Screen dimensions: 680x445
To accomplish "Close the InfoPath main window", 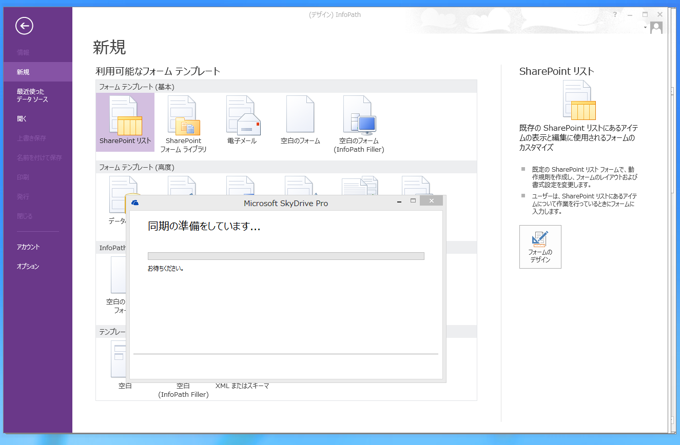I will point(660,14).
